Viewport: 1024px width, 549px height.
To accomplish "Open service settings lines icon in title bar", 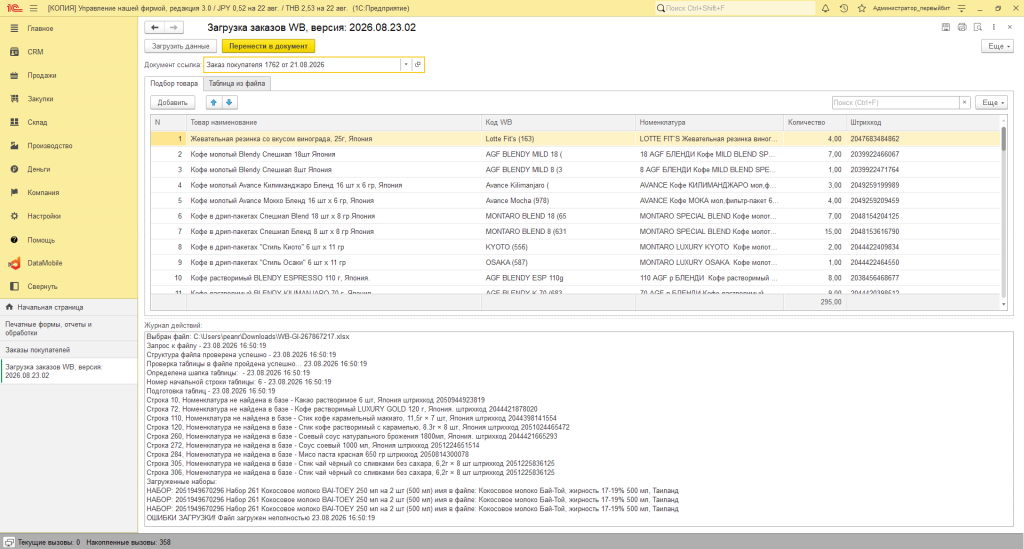I will tap(961, 8).
